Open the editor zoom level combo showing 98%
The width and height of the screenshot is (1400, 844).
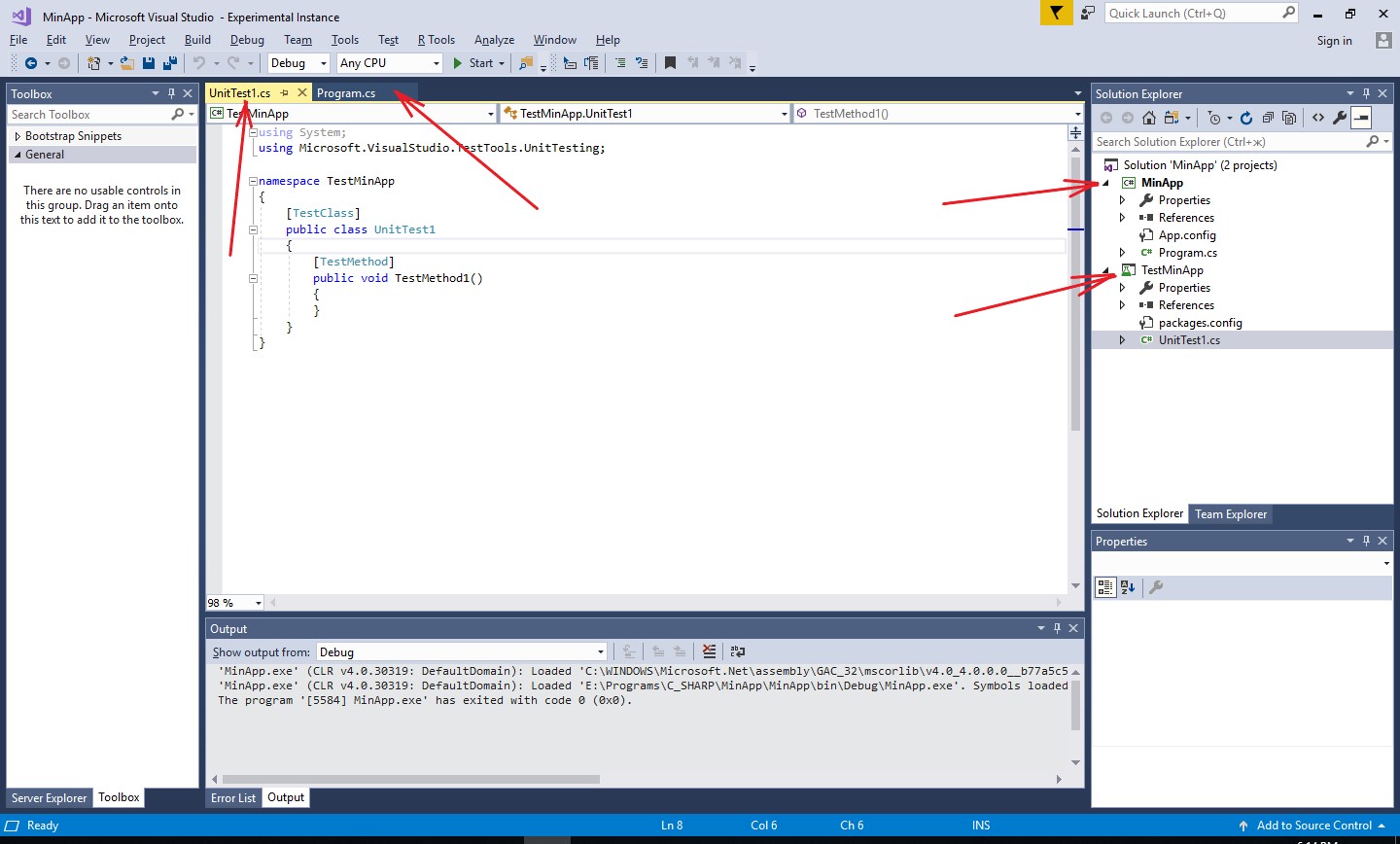tap(231, 602)
